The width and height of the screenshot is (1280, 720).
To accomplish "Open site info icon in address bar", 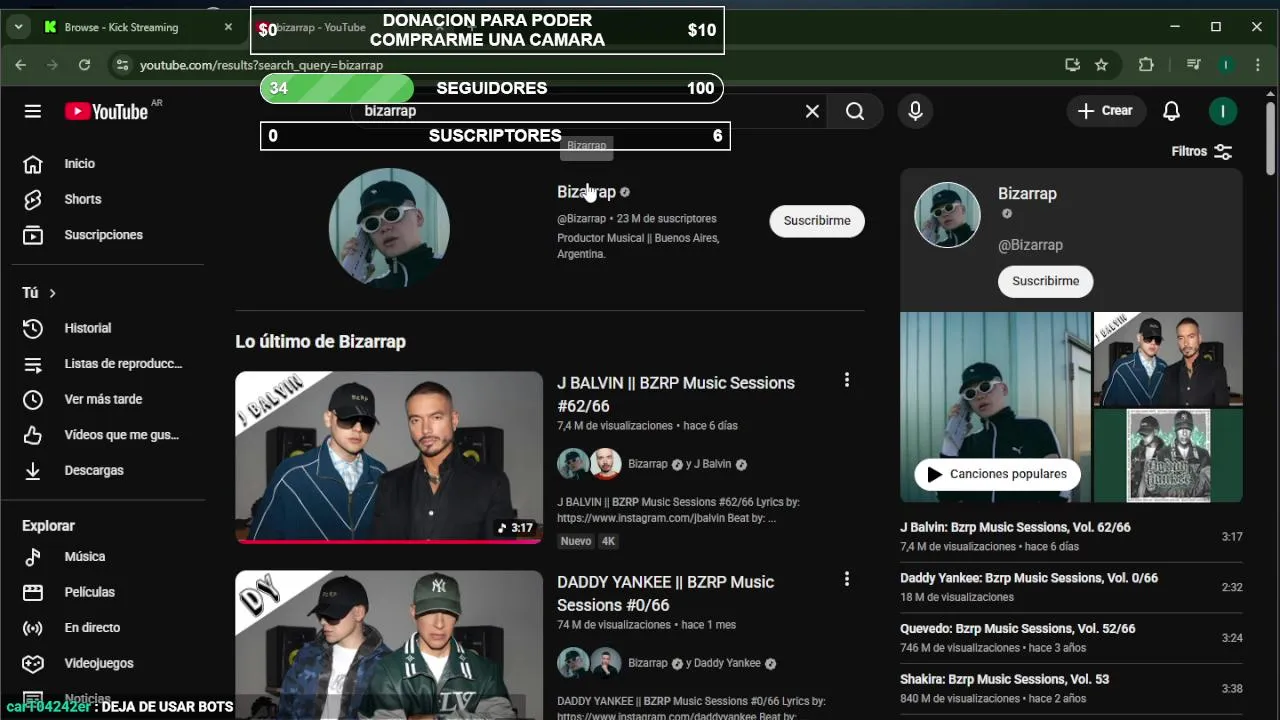I will [x=122, y=65].
